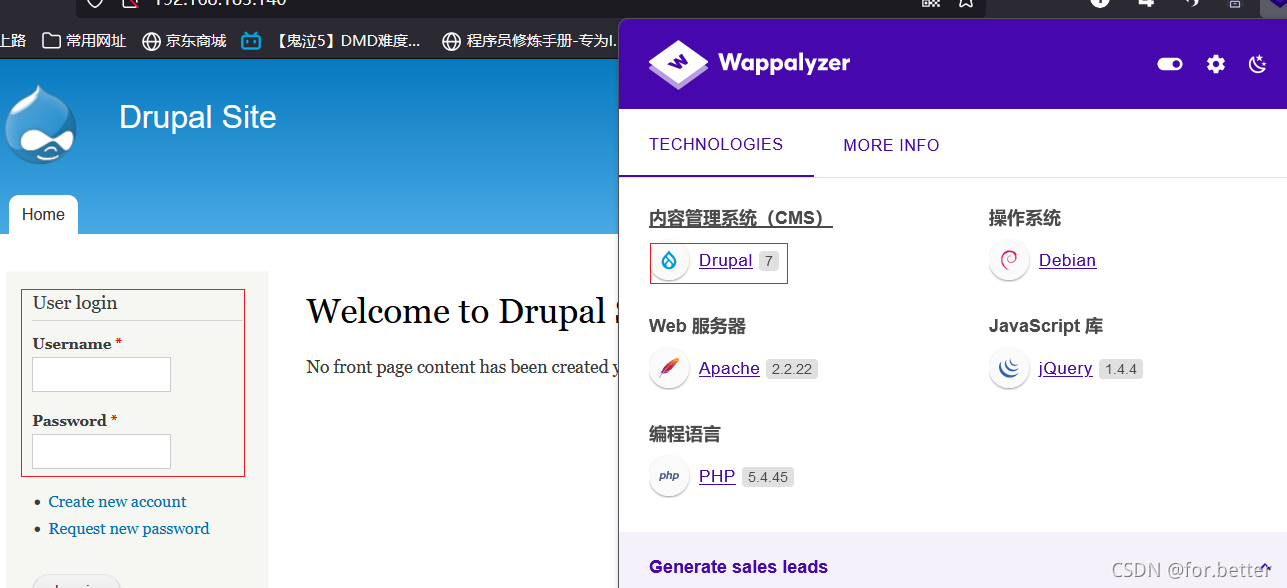Click the Drupal droplet logo on site header
Screen dimensions: 1287x588
pos(40,125)
